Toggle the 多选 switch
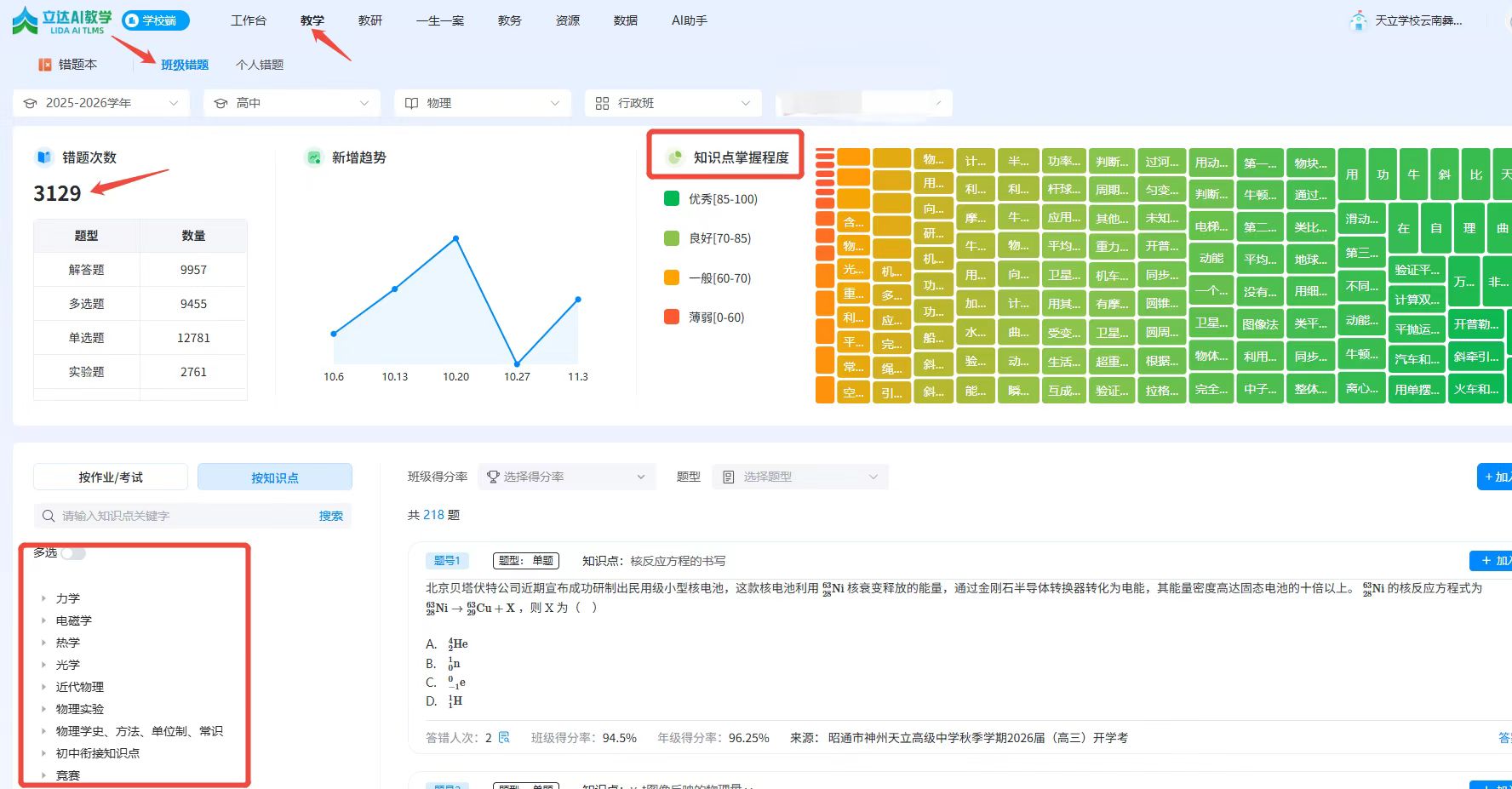Screen dimensions: 1512x789 point(73,553)
